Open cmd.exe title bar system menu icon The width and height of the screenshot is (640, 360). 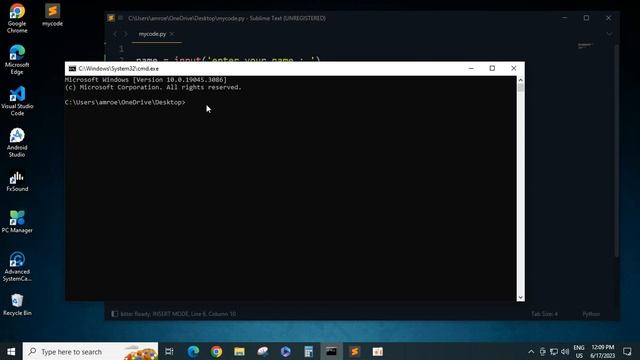(x=72, y=69)
